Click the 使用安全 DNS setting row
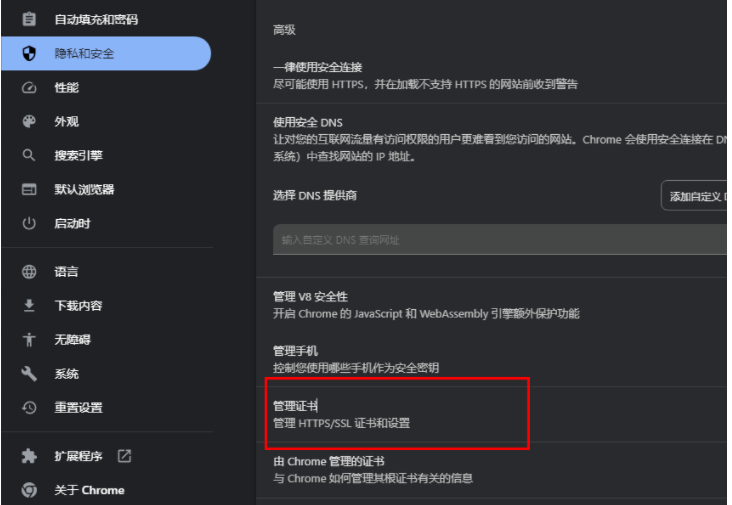 [x=492, y=139]
